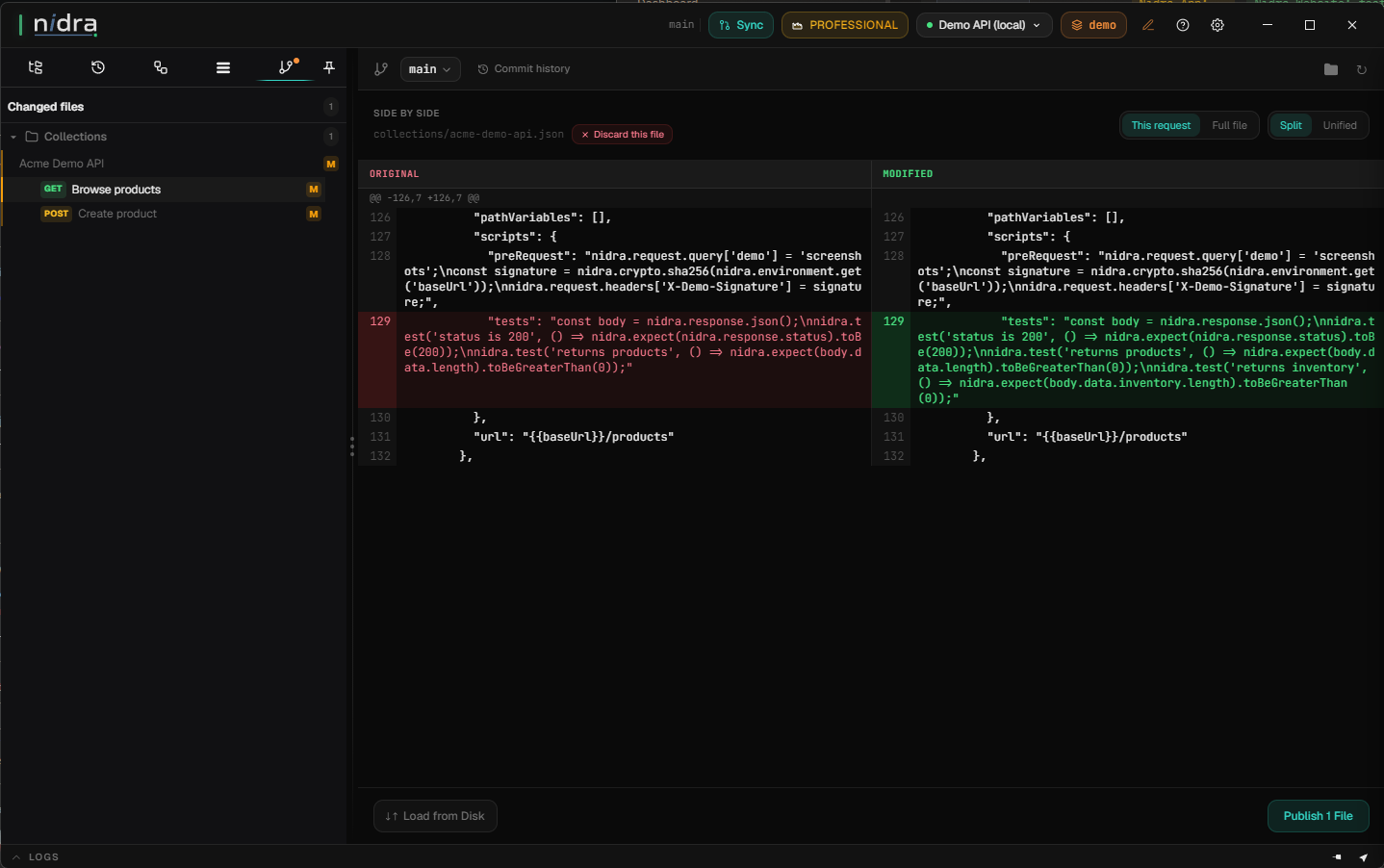This screenshot has width=1384, height=868.
Task: Minimize the nidra window
Action: [1268, 25]
